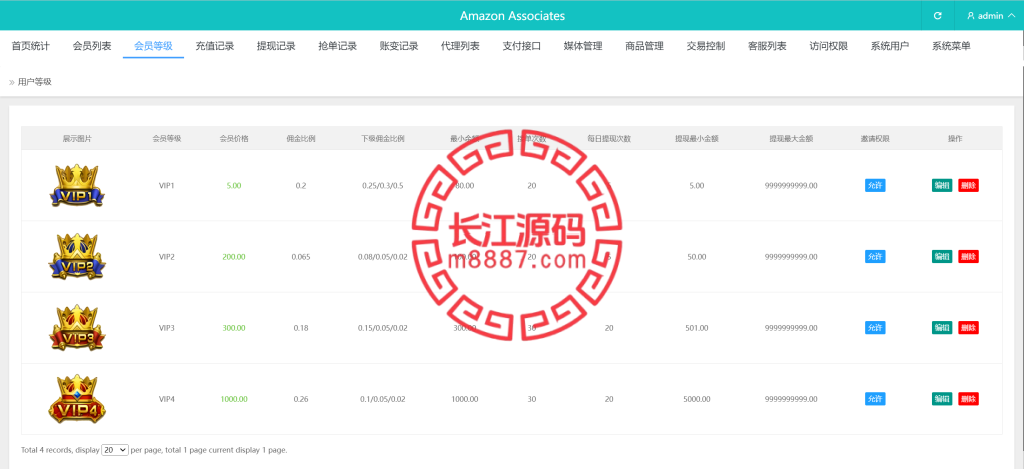1024x469 pixels.
Task: Open the 客服列表 tab
Action: (x=767, y=46)
